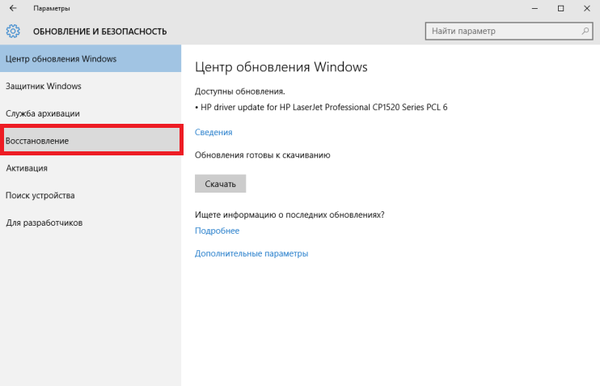Select 'Активация' in sidebar
Viewport: 600px width, 386px height.
pyautogui.click(x=90, y=168)
